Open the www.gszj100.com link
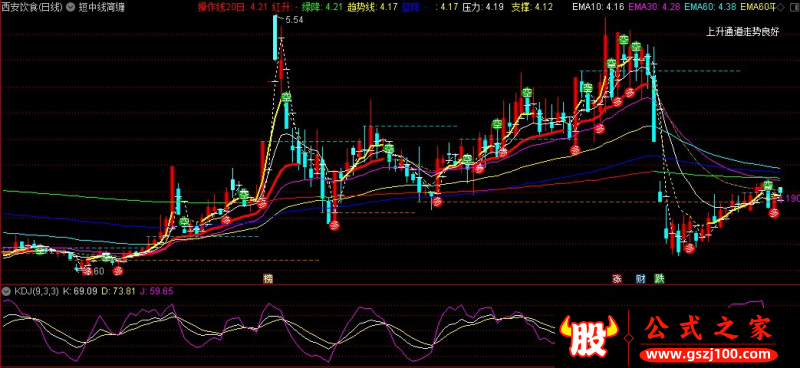This screenshot has height=368, width=800. 709,354
